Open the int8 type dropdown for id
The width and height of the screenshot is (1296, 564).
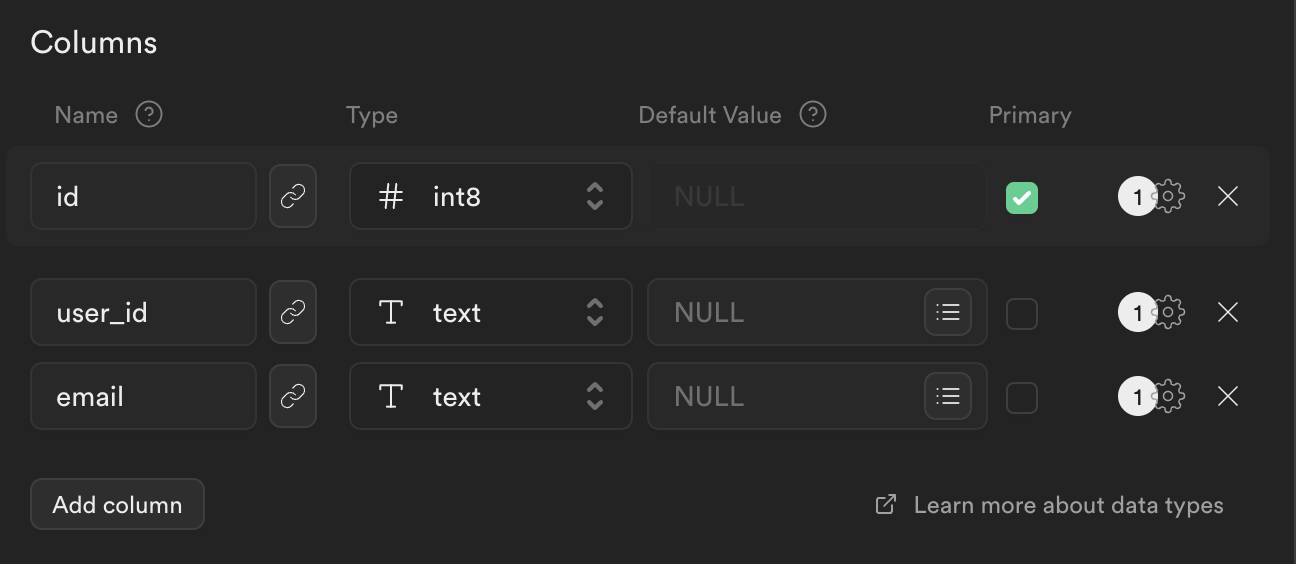[x=490, y=197]
